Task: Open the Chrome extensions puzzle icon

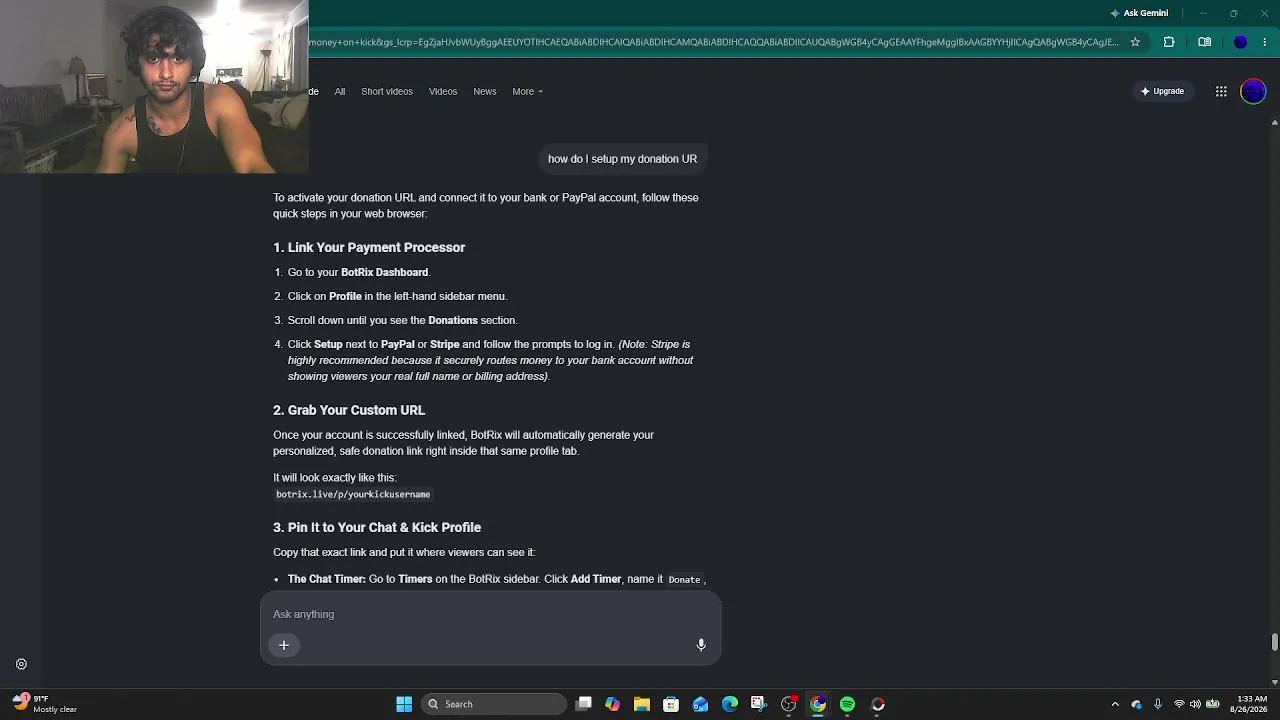Action: [1169, 42]
